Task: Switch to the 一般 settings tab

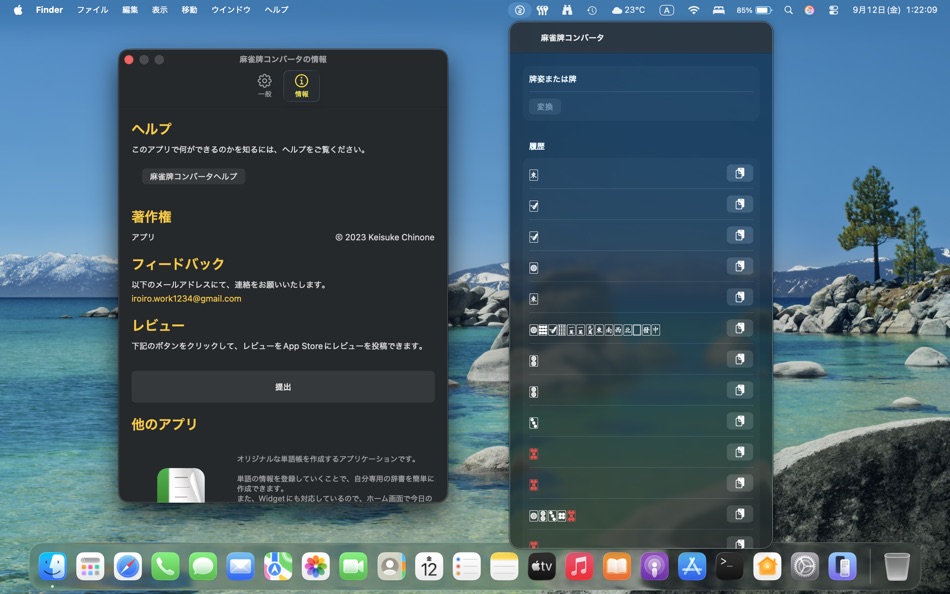Action: point(263,86)
